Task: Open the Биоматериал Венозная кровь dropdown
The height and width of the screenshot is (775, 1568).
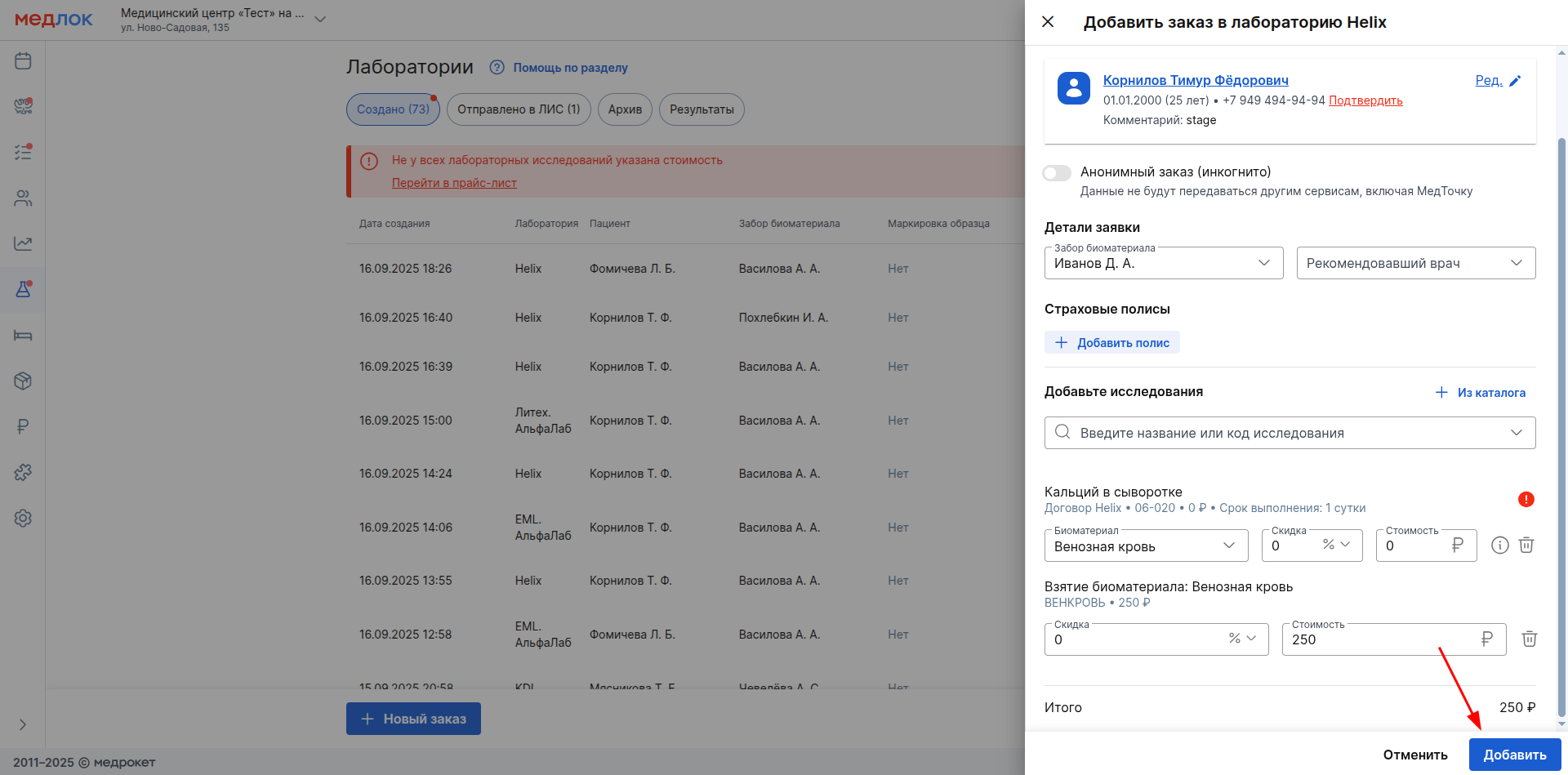Action: (1145, 546)
